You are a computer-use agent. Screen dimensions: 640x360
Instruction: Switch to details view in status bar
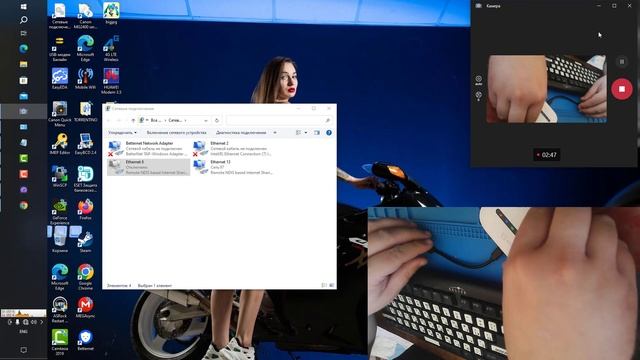click(x=324, y=285)
